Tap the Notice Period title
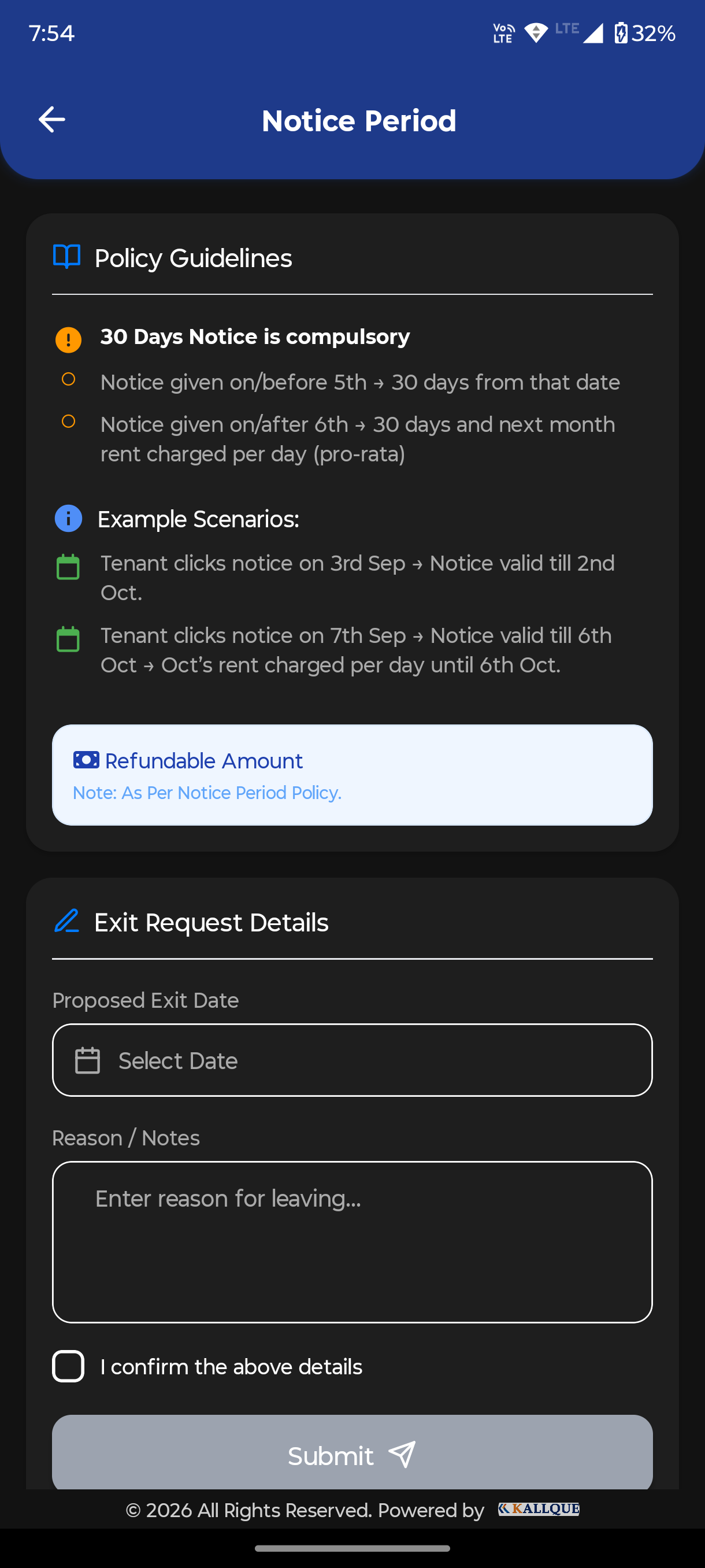This screenshot has width=705, height=1568. [x=359, y=120]
